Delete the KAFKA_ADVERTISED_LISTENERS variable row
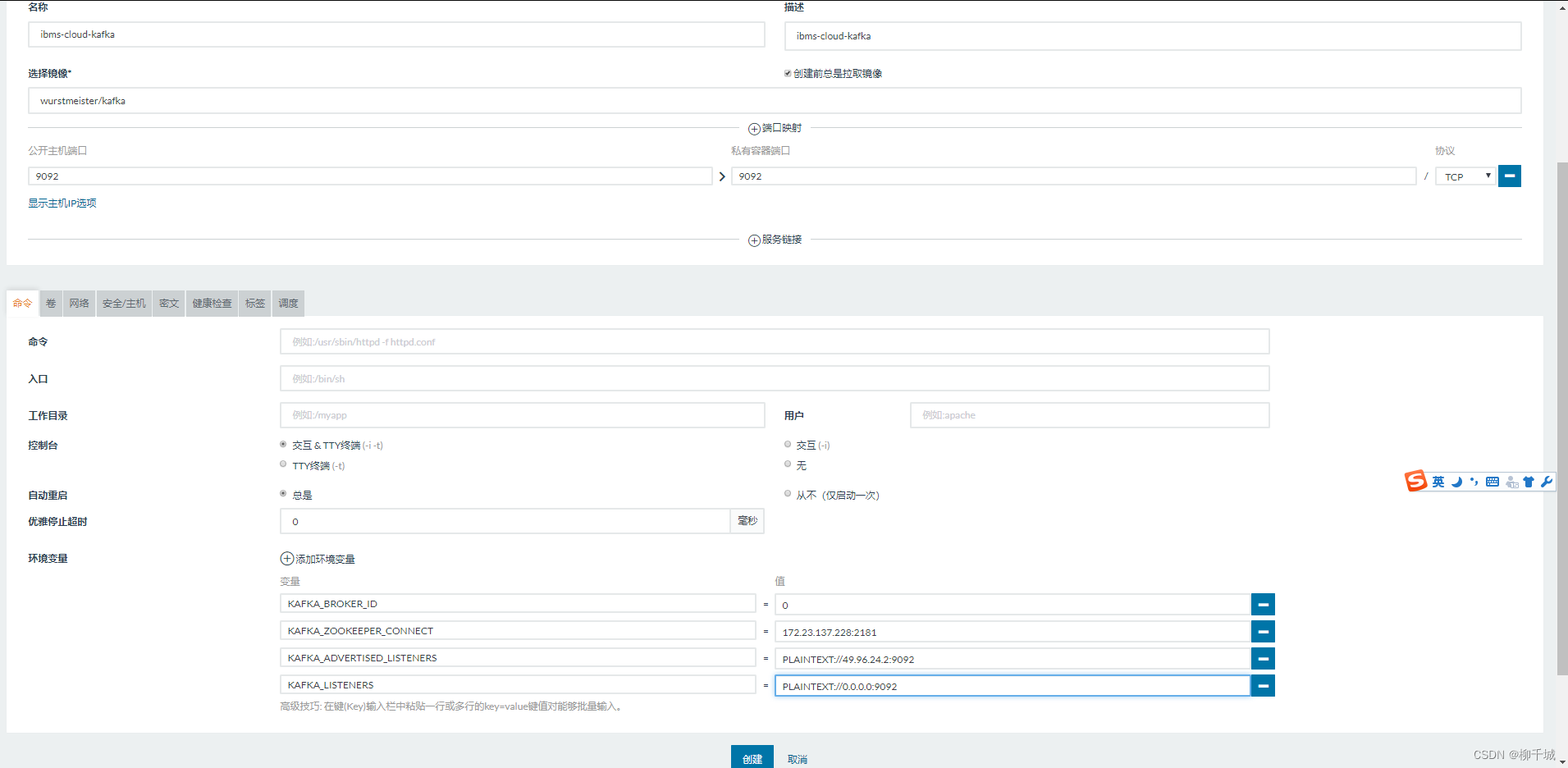This screenshot has height=768, width=1568. pos(1263,659)
